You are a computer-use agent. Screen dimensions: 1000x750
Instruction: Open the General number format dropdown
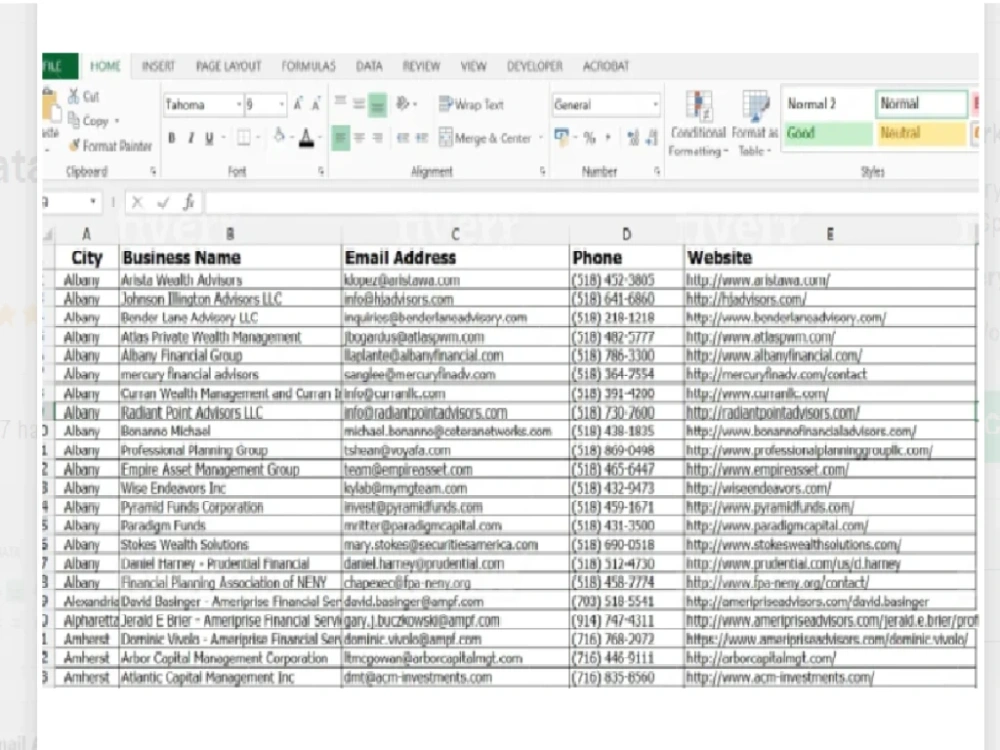coord(655,104)
